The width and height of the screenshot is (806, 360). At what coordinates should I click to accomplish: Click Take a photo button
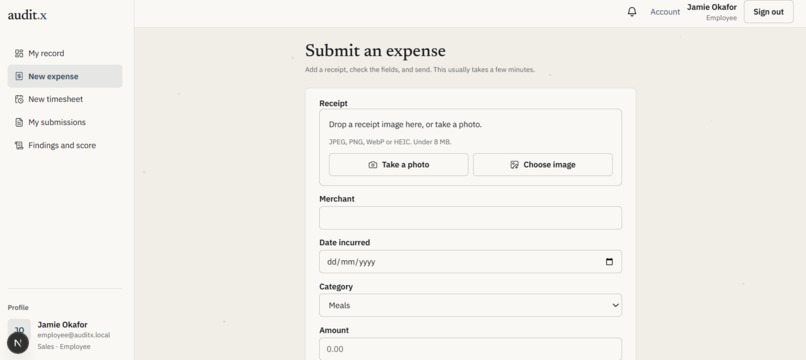(398, 165)
